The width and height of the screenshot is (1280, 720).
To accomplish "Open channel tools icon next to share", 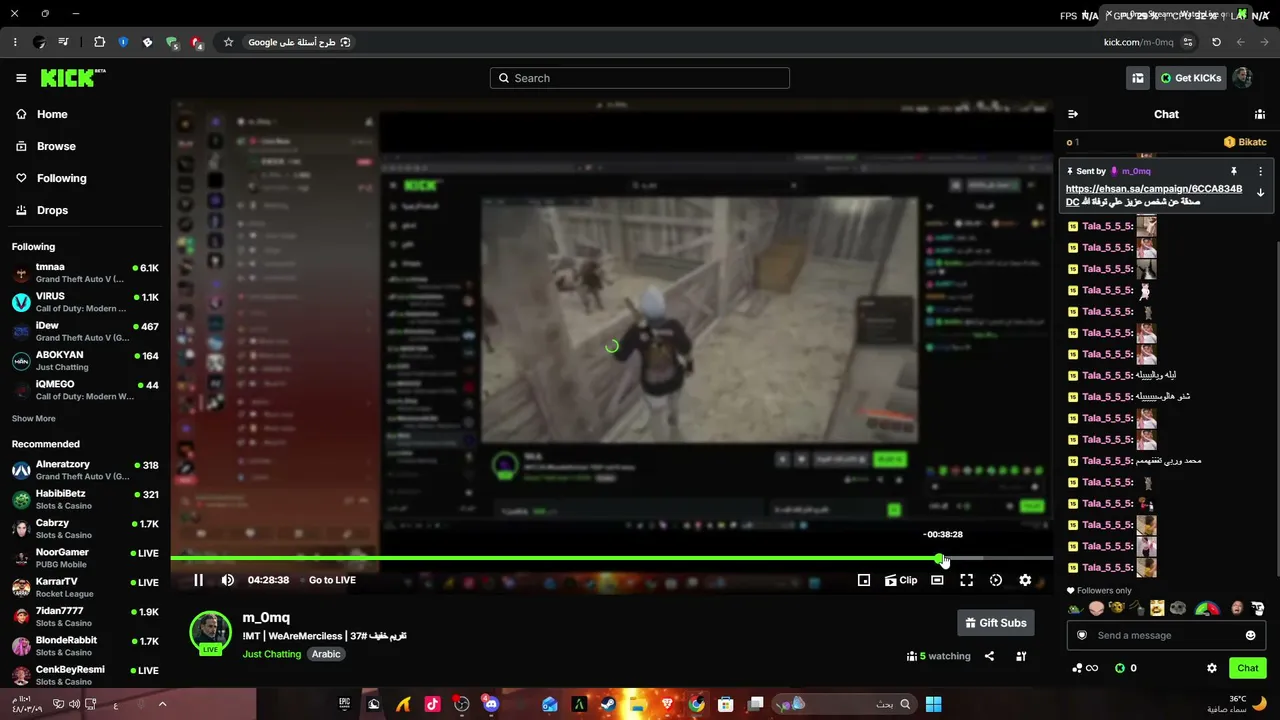I will point(1021,656).
